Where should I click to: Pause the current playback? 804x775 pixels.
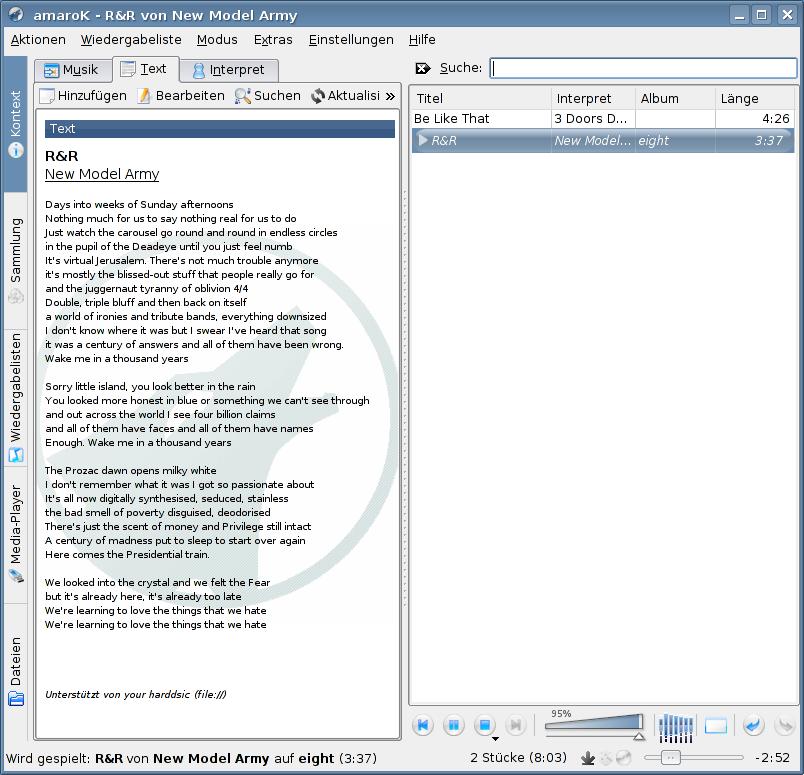(x=453, y=725)
